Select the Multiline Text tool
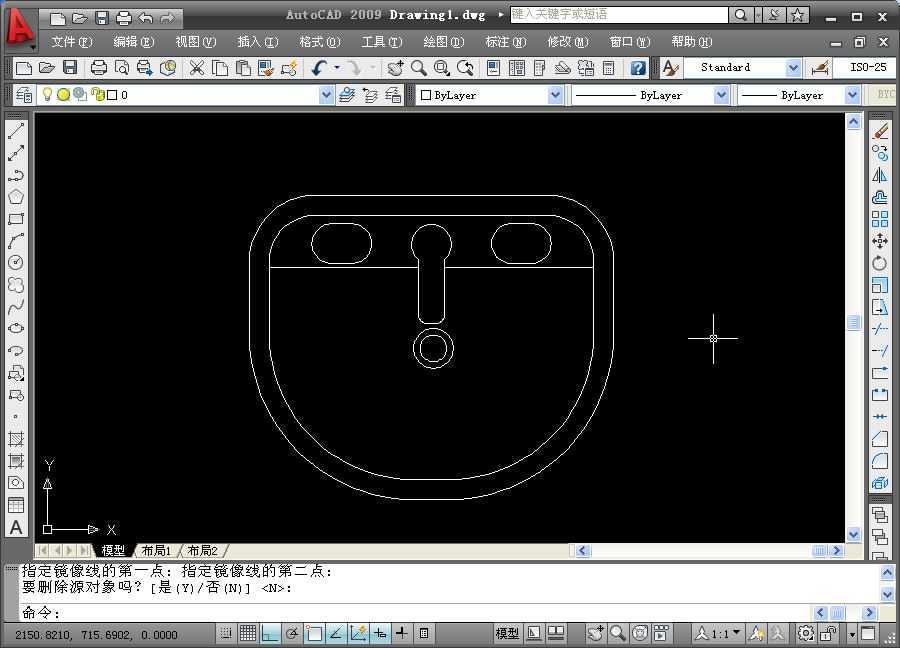 [x=16, y=527]
